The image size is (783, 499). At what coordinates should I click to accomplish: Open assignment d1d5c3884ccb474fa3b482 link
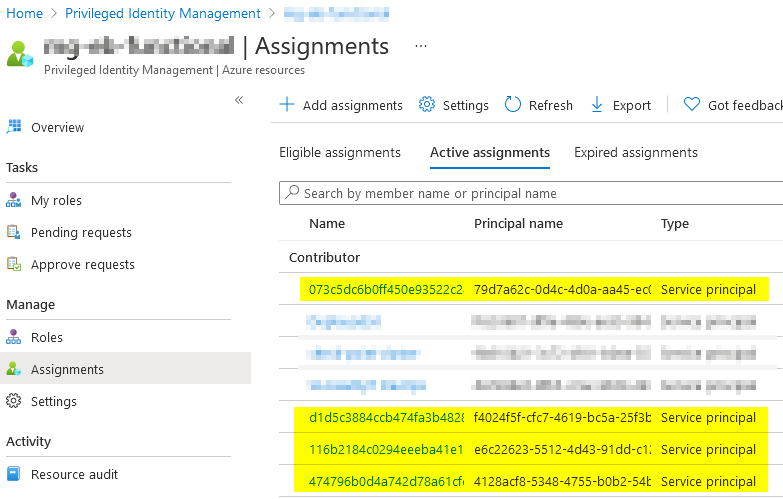[x=386, y=417]
